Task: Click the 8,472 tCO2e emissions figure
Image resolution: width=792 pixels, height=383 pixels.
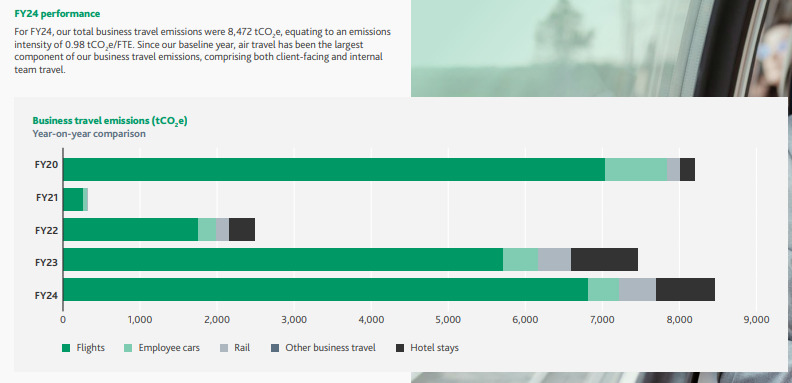Action: click(257, 32)
